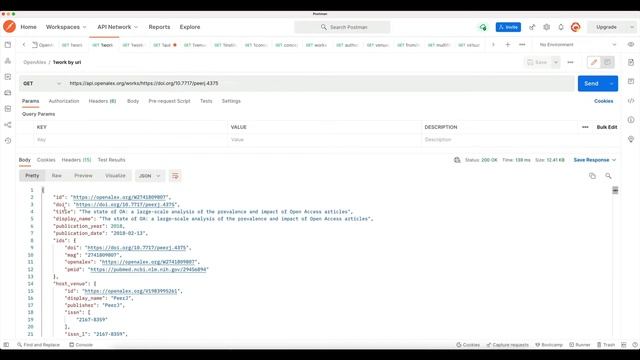Open the request Settings tab
Viewport: 640px width, 360px height.
pos(231,101)
